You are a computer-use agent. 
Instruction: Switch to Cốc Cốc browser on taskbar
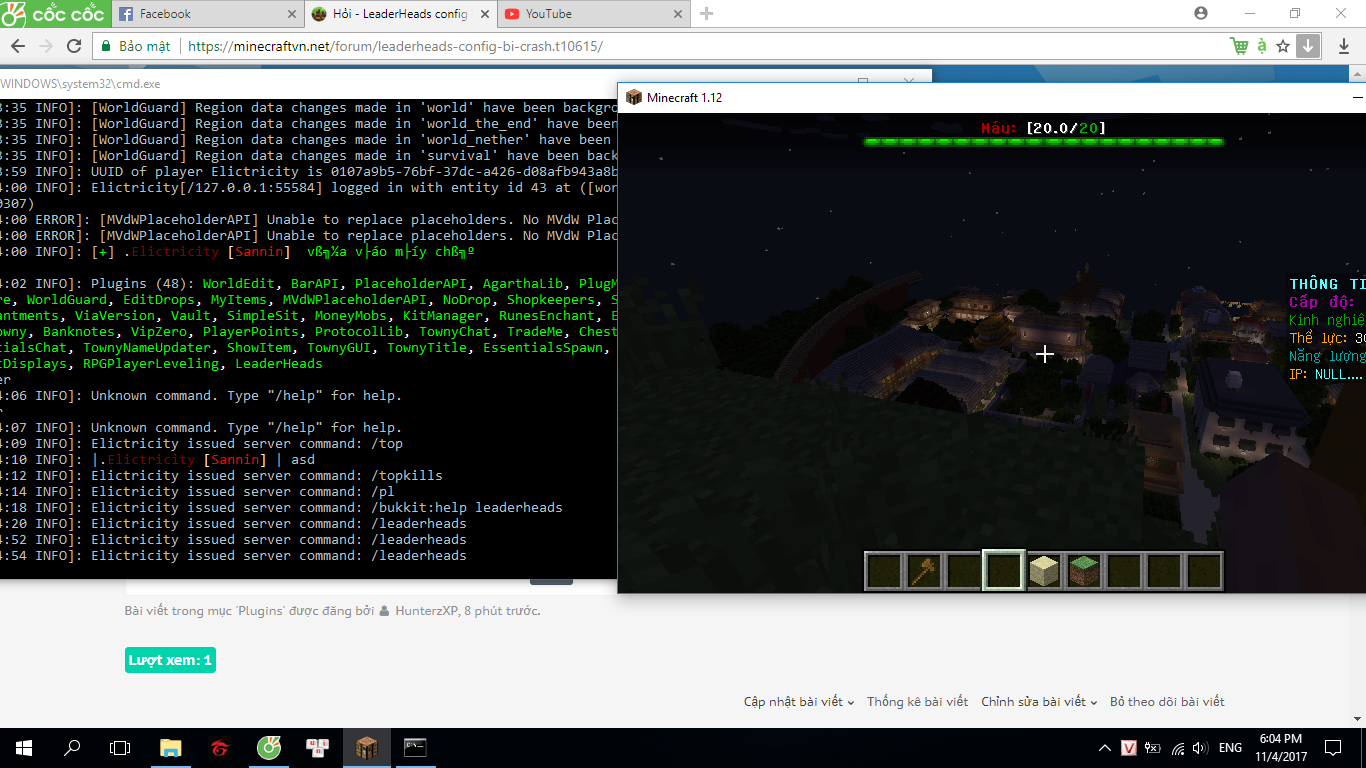click(x=269, y=747)
